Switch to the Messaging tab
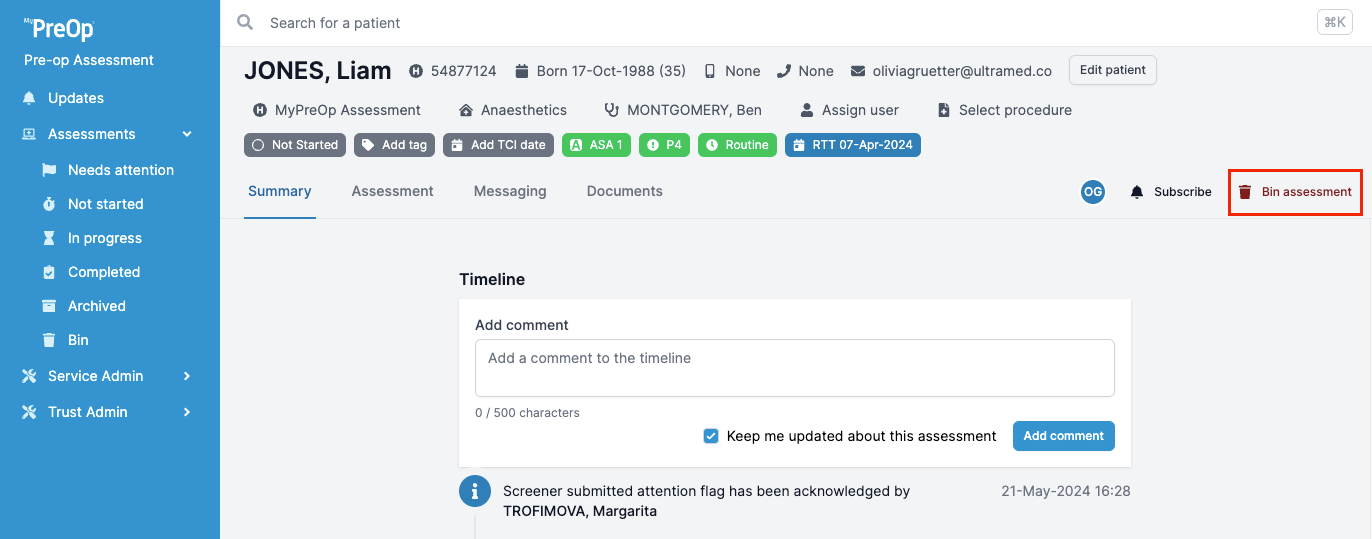The image size is (1372, 539). coord(510,191)
